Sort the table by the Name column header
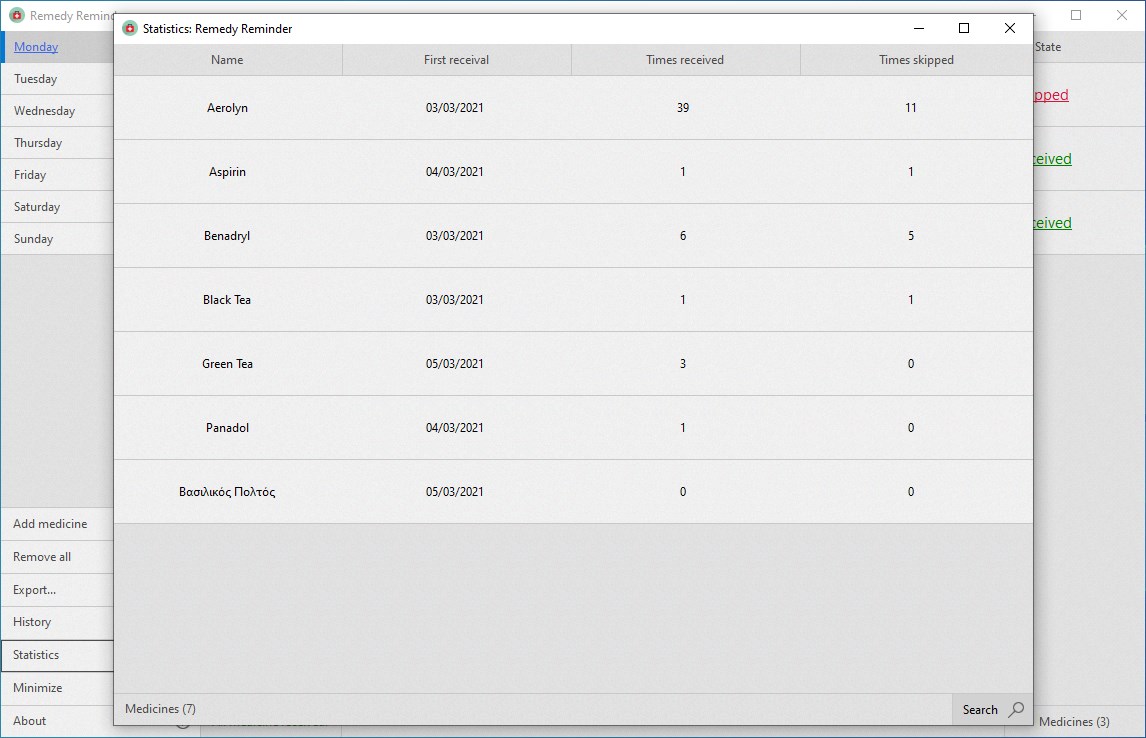 228,60
